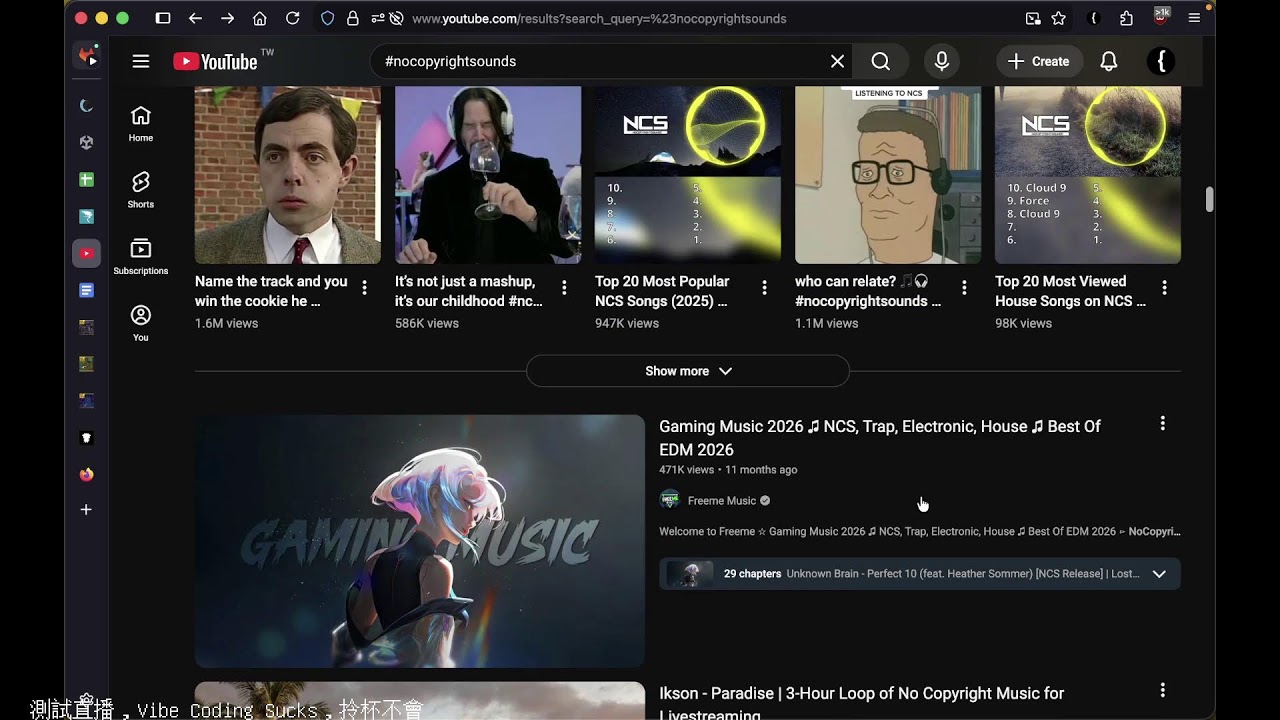Switch to the Google Docs tab
1280x720 pixels.
click(x=87, y=290)
